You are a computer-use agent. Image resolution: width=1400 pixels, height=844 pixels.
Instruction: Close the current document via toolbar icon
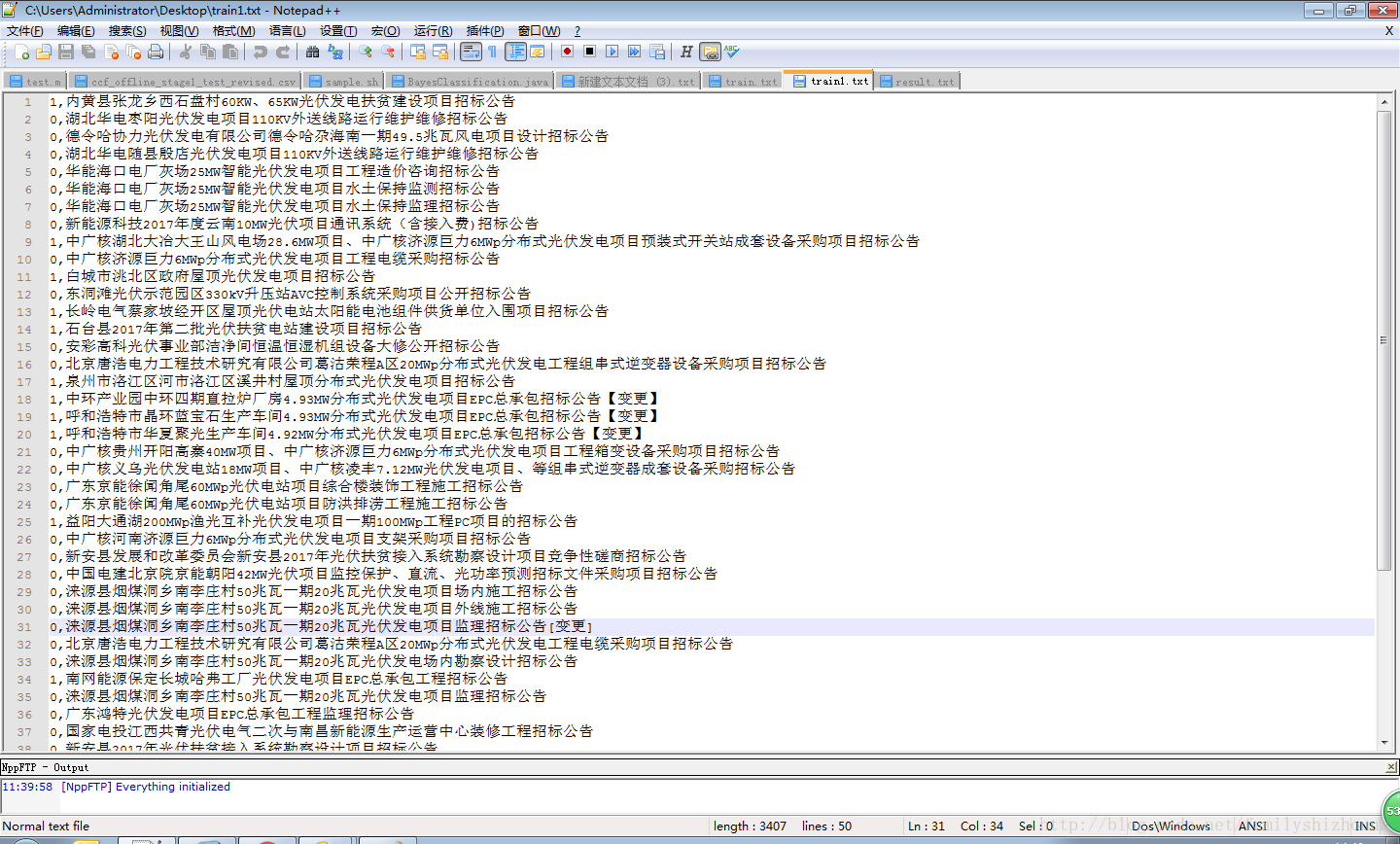point(111,52)
